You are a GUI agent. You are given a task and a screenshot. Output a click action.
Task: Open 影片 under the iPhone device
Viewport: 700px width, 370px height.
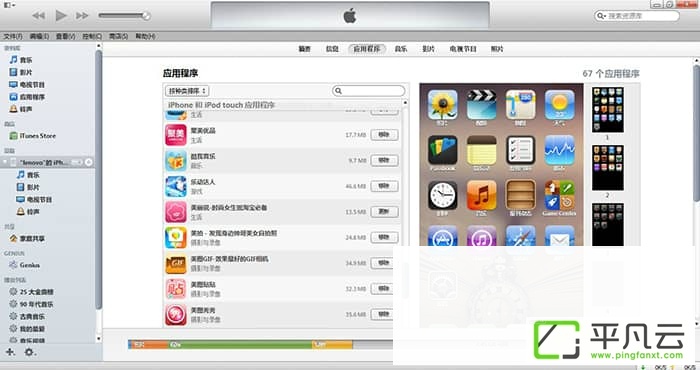(28, 187)
